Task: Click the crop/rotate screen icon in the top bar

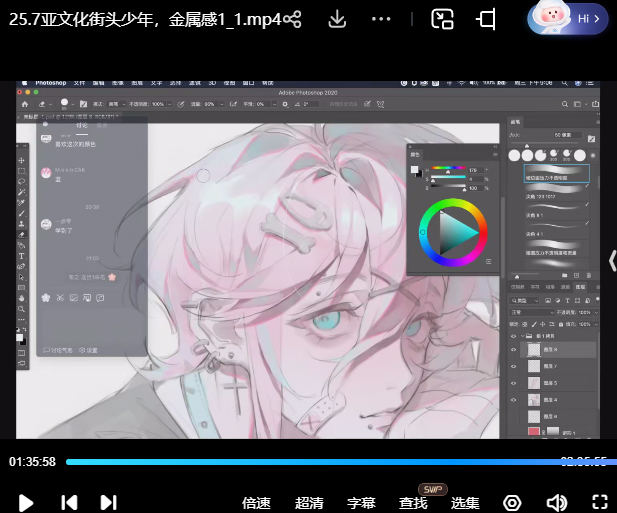Action: click(x=487, y=19)
